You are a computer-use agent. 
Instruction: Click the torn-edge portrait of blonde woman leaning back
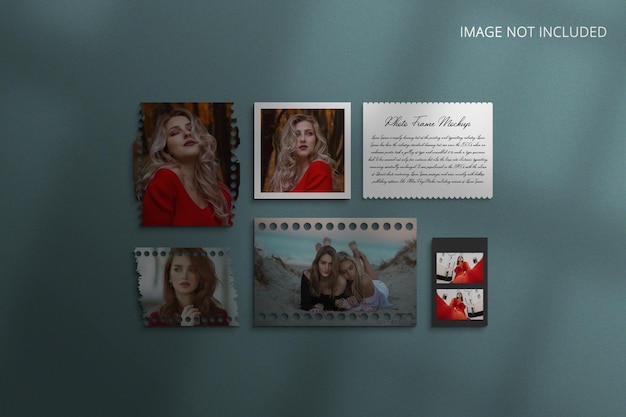[186, 165]
